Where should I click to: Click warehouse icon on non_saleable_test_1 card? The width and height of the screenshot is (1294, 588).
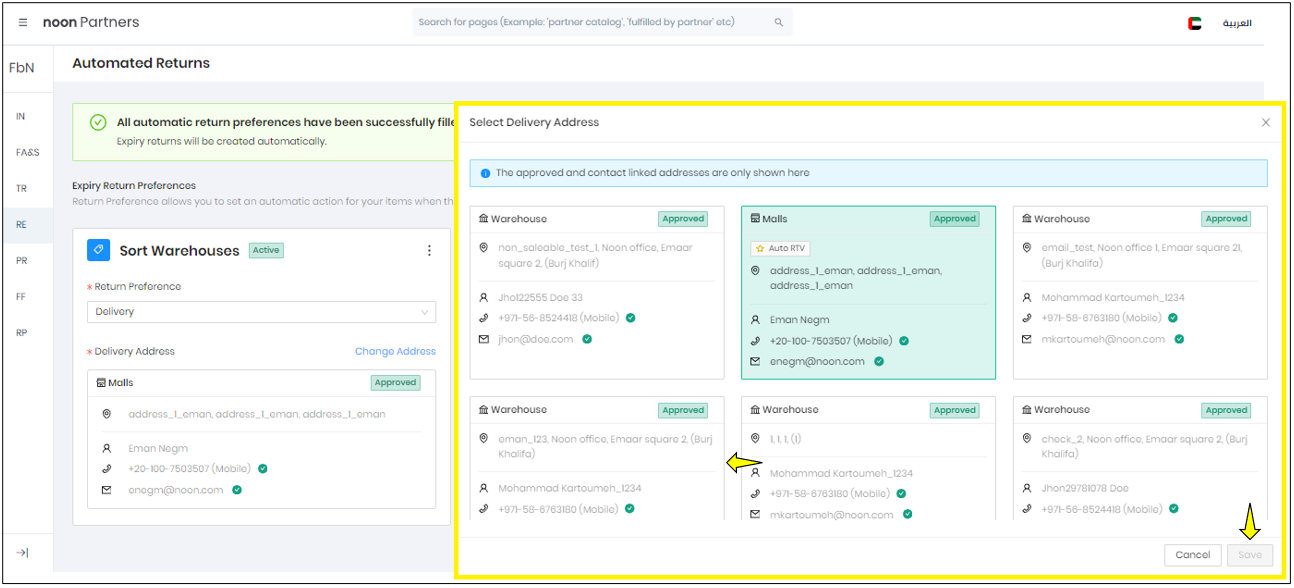point(483,219)
